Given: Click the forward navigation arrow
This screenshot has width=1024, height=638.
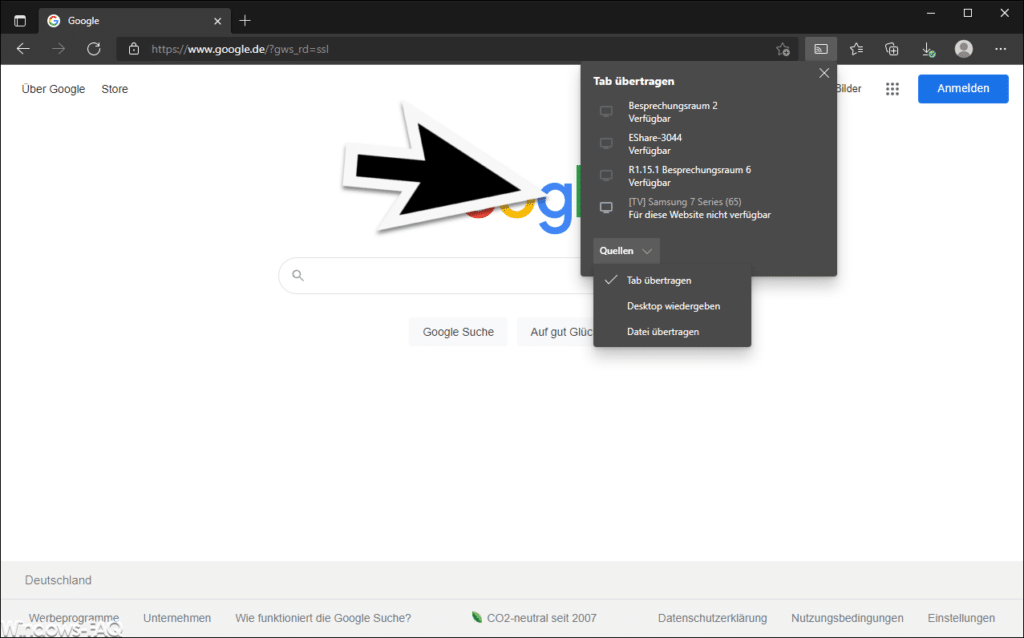Looking at the screenshot, I should pyautogui.click(x=59, y=49).
